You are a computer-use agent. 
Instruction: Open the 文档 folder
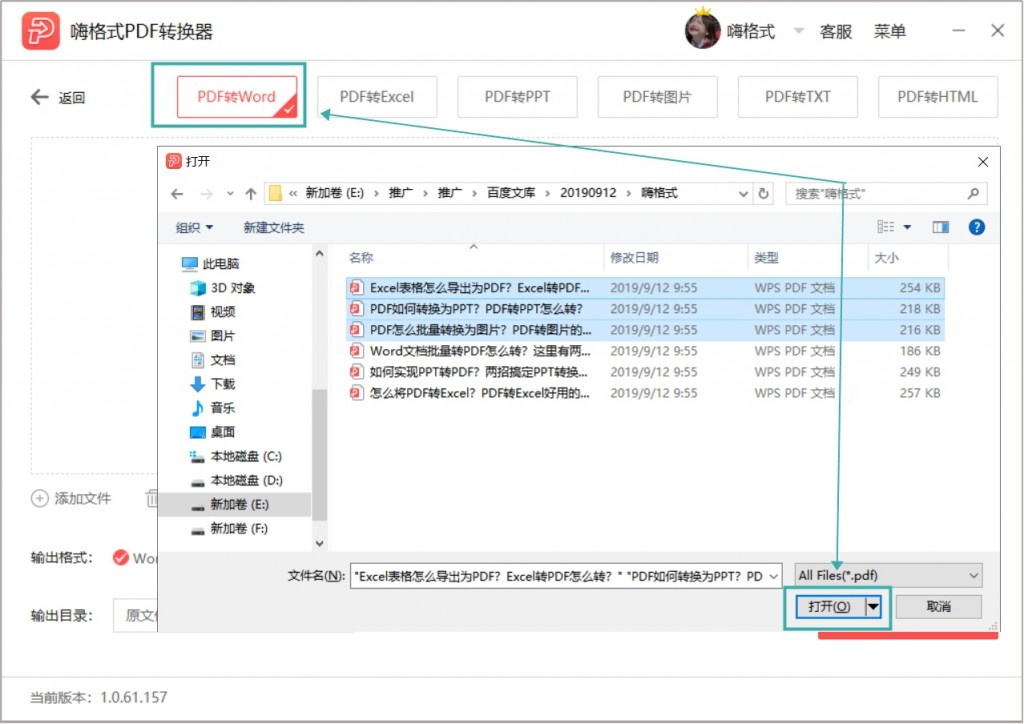click(x=212, y=360)
